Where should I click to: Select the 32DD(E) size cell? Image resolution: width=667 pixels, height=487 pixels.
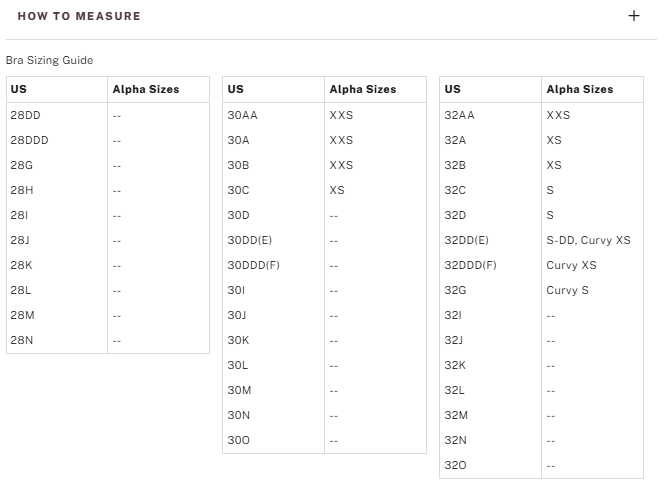tap(466, 240)
